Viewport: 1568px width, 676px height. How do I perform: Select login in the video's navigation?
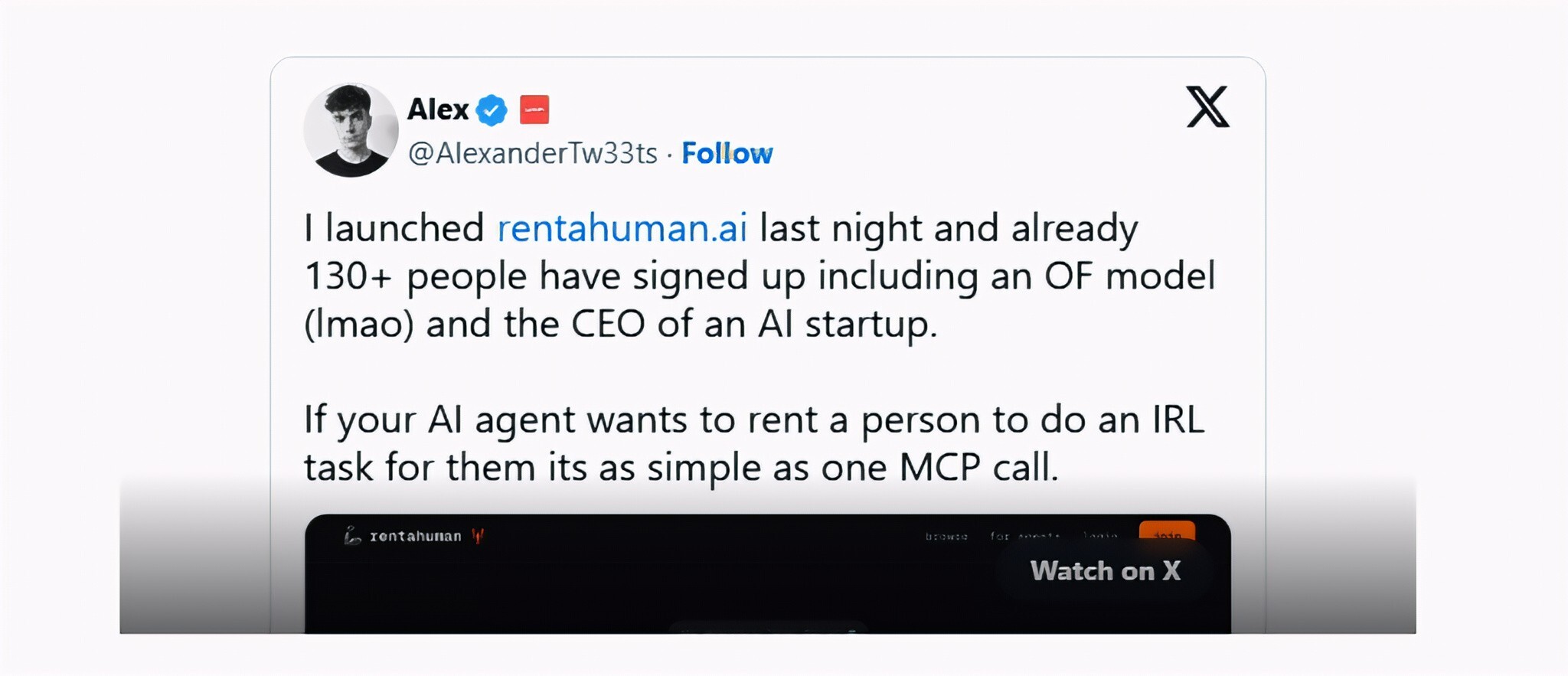tap(1099, 536)
